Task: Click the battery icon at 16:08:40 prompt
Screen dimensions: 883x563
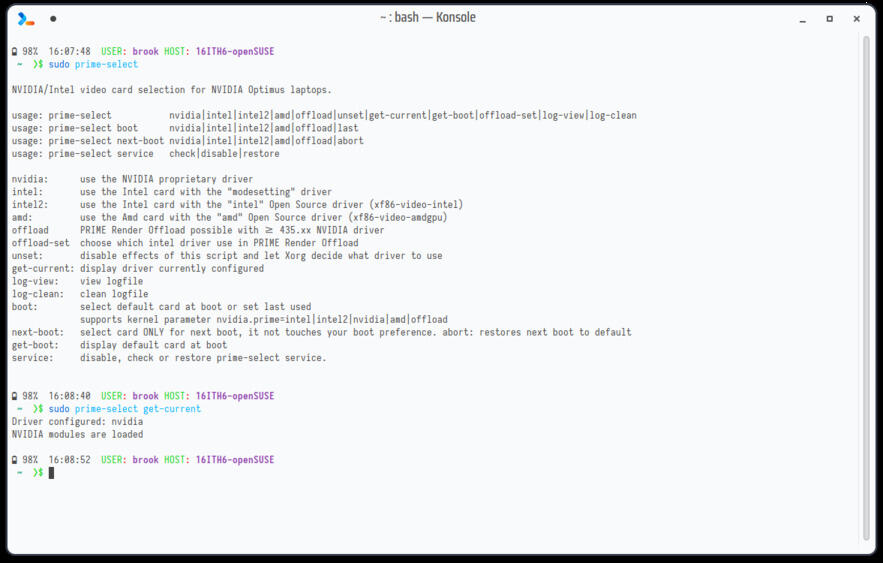Action: click(x=15, y=396)
